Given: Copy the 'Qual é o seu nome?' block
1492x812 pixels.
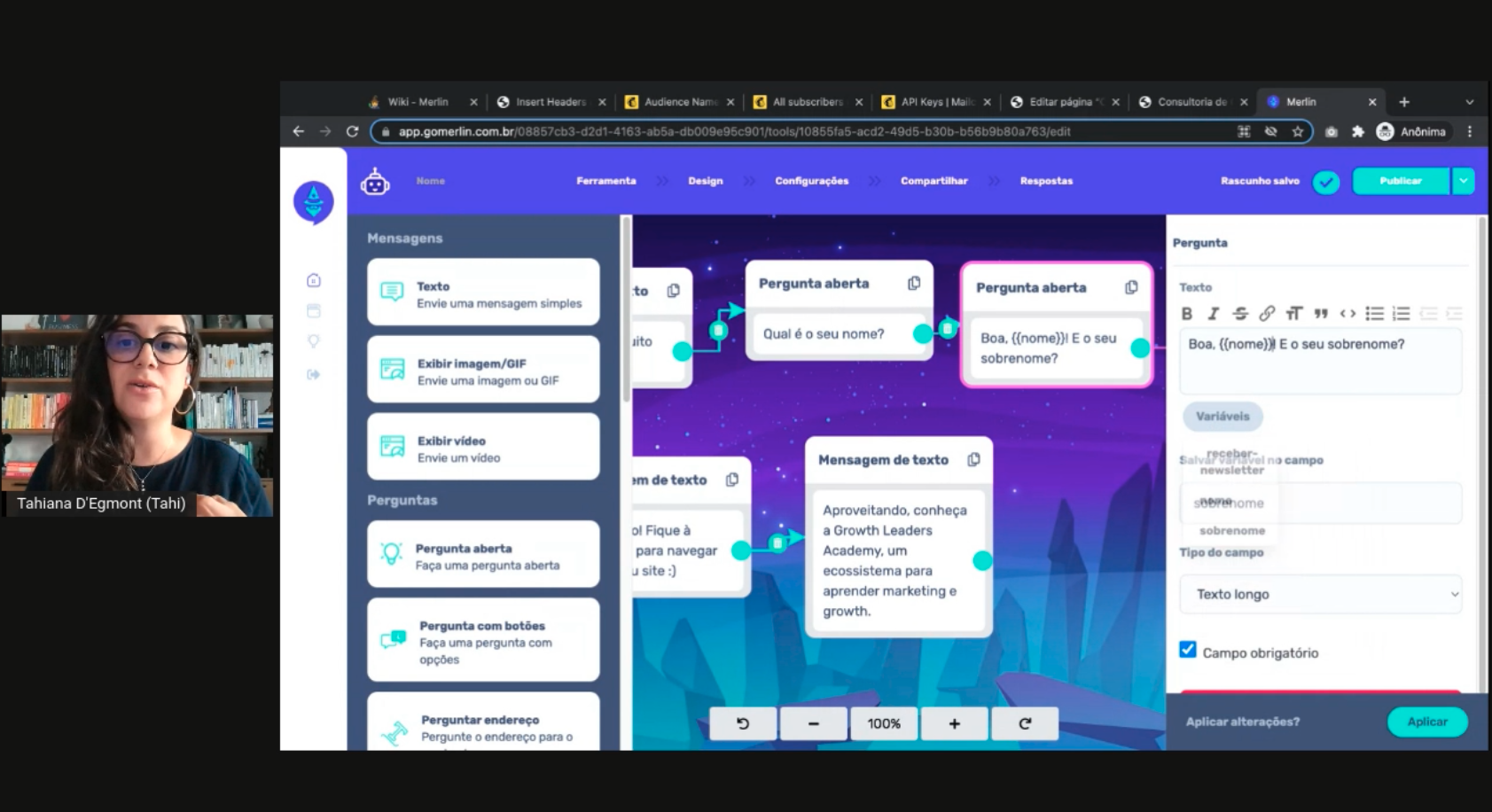Looking at the screenshot, I should (914, 283).
